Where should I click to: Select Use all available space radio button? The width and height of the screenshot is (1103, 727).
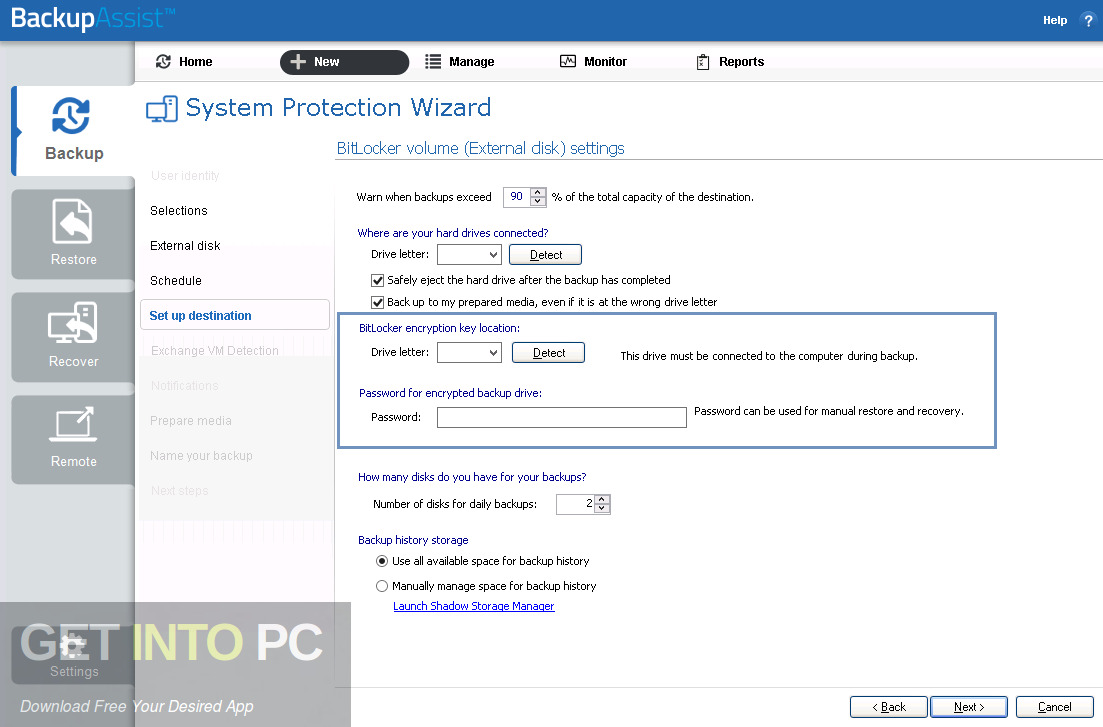(382, 561)
